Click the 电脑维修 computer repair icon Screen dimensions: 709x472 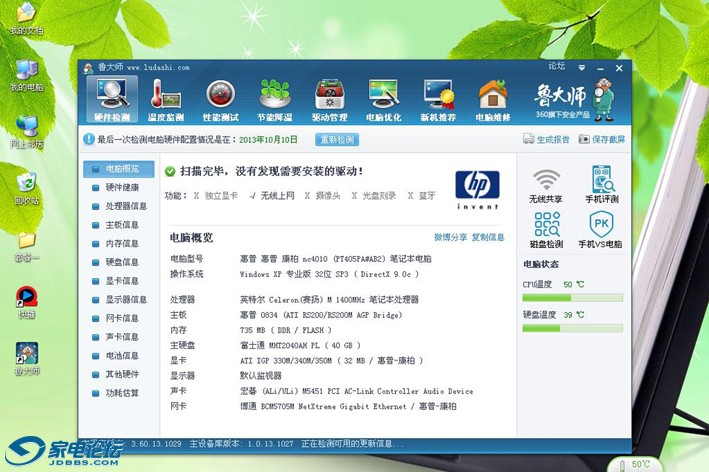point(493,99)
